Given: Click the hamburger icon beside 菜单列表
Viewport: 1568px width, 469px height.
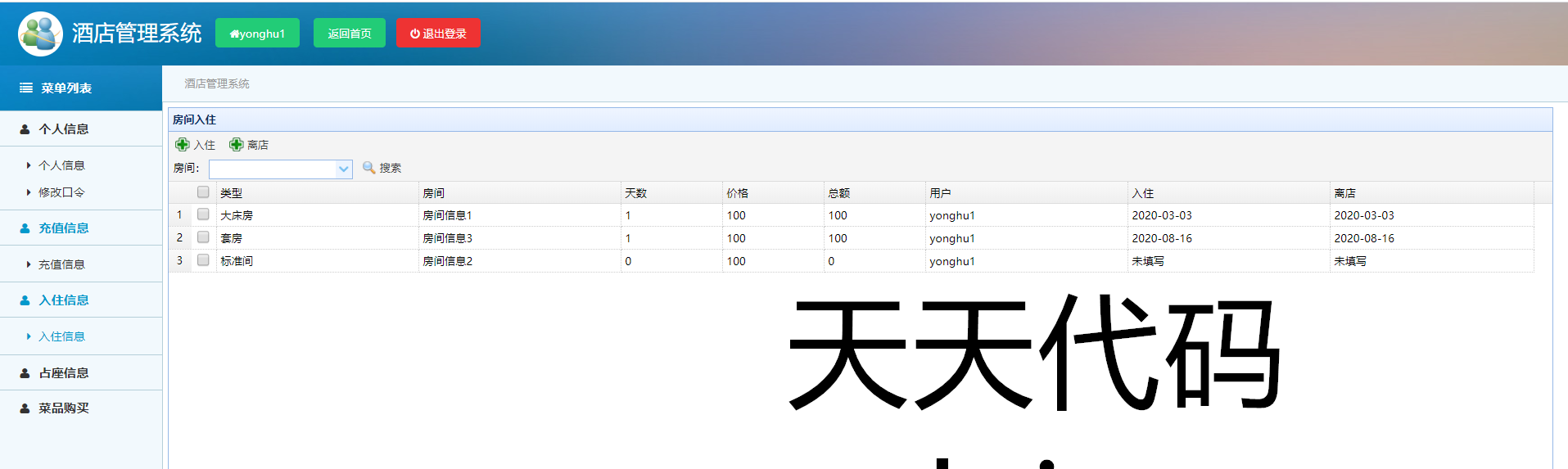Looking at the screenshot, I should tap(26, 88).
